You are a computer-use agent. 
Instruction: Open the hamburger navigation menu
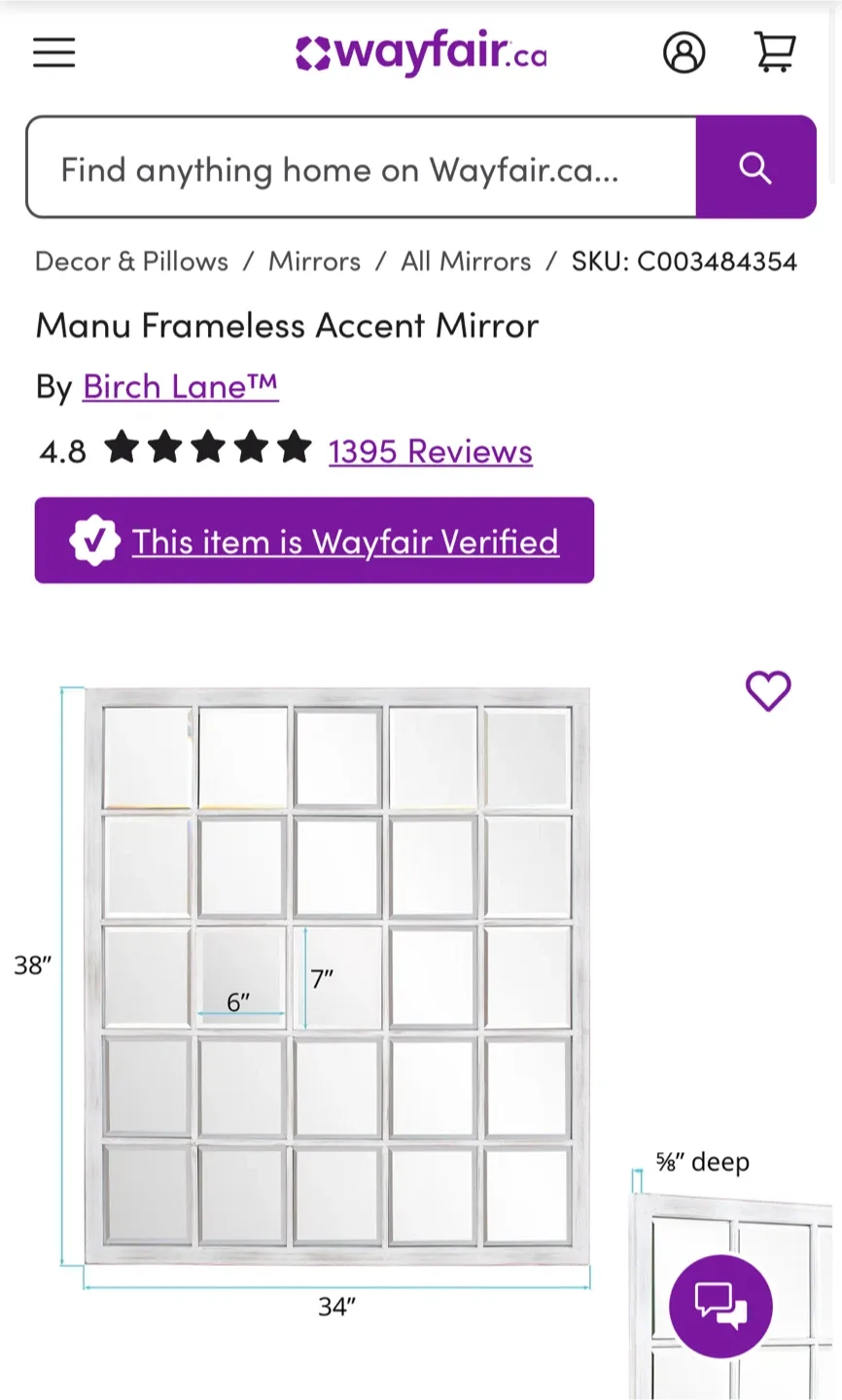[x=53, y=52]
